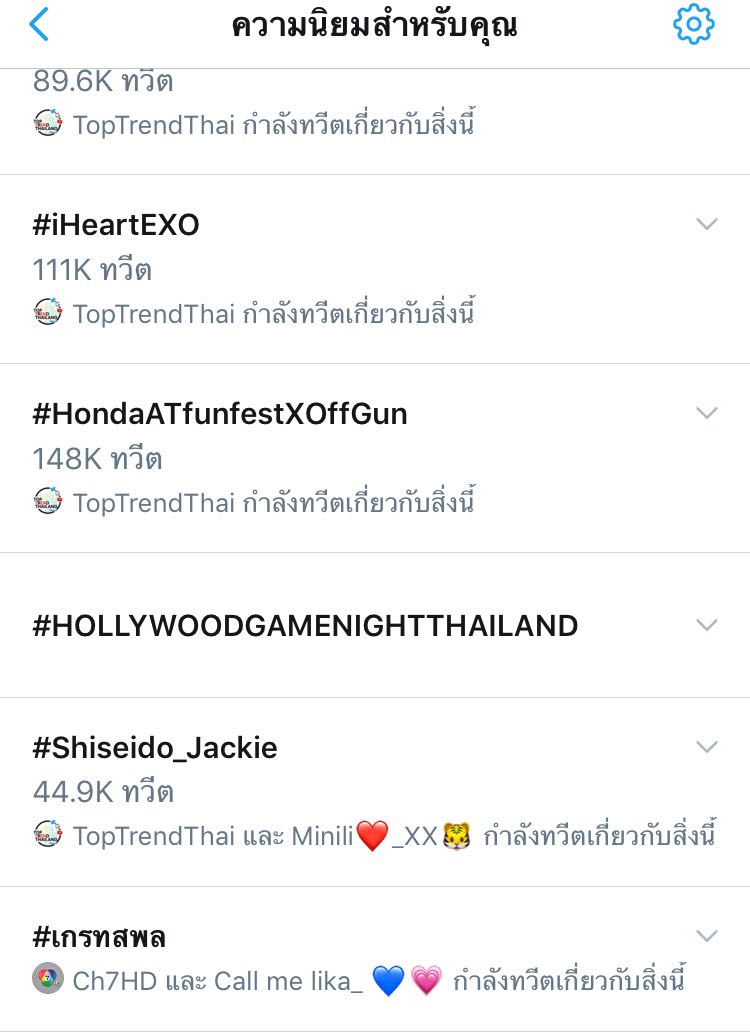
Task: Open the #Shiseido_Jackie hashtag
Action: [x=155, y=748]
